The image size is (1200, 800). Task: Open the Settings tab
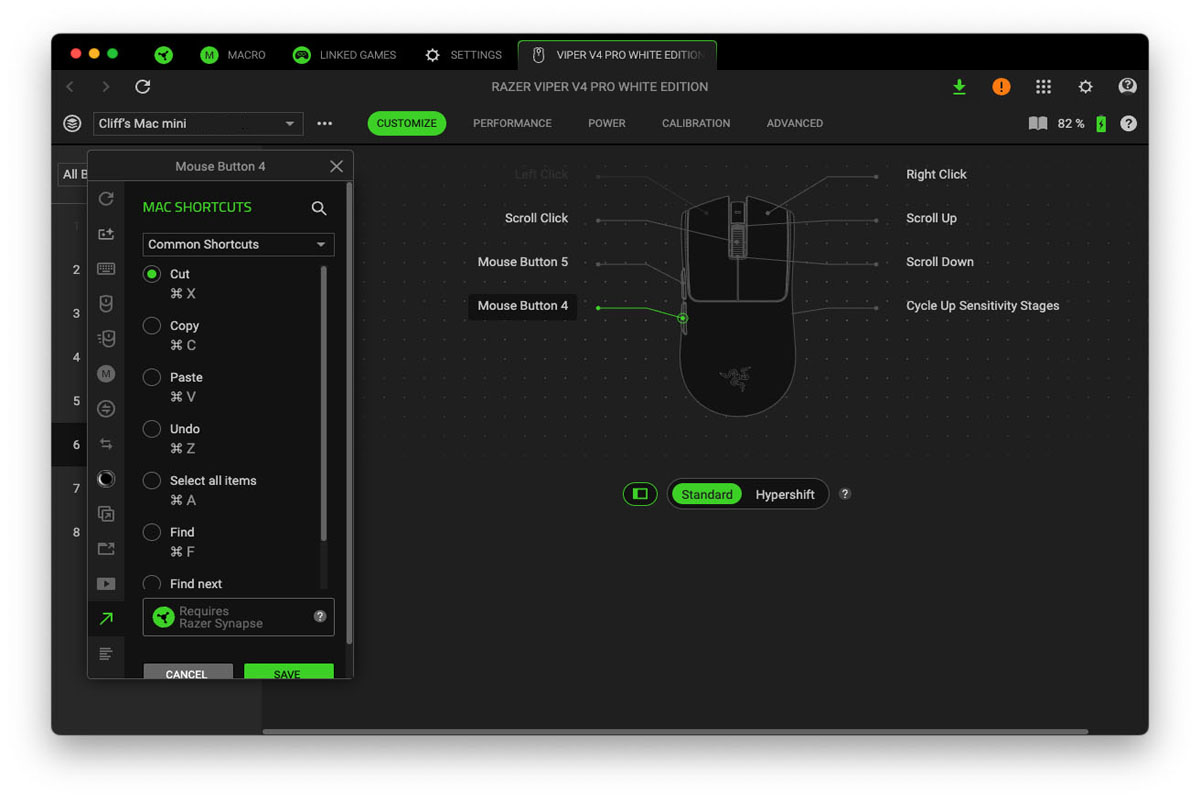coord(463,55)
